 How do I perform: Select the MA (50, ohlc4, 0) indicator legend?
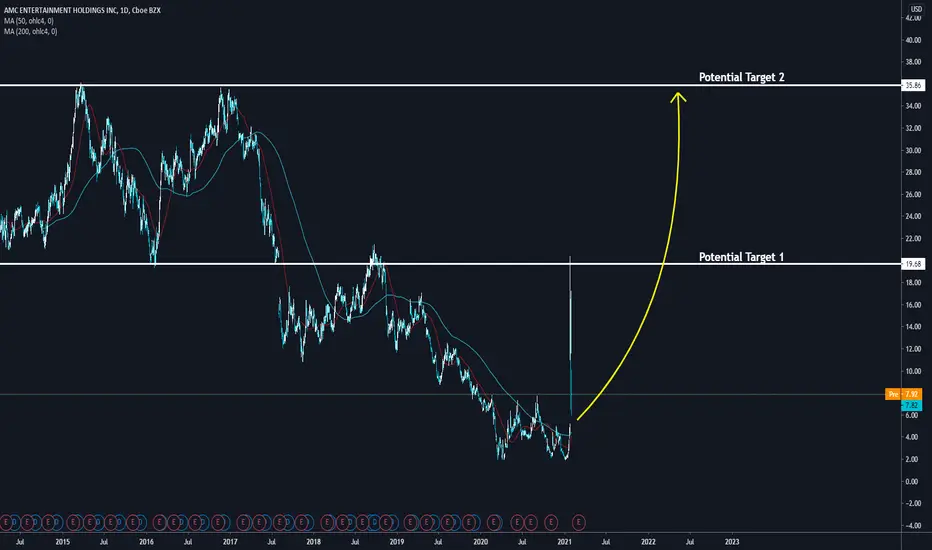tap(29, 21)
